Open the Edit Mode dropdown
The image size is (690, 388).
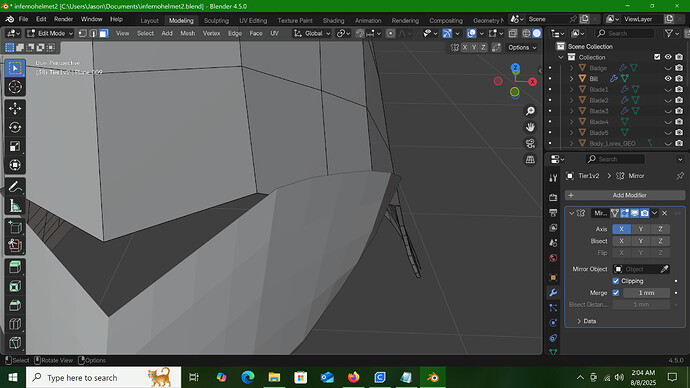(x=50, y=33)
